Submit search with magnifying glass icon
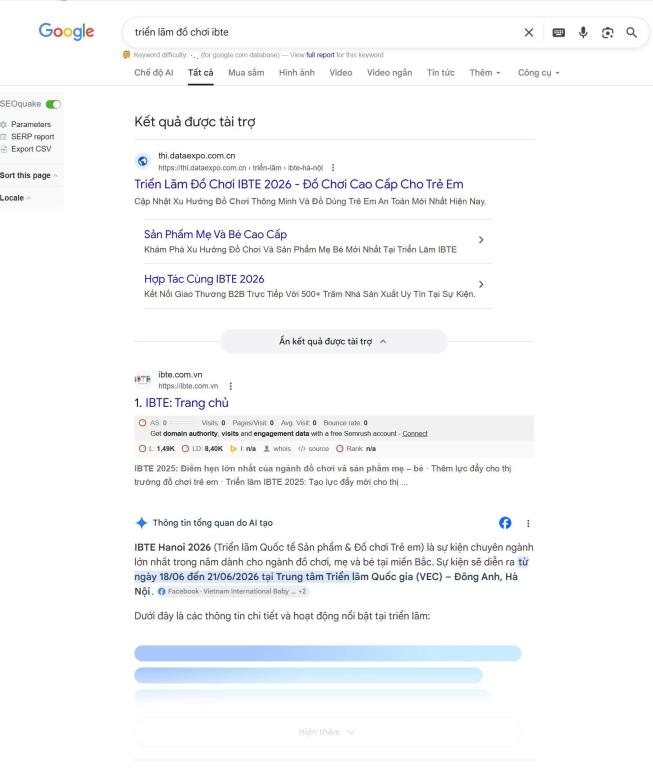Image resolution: width=653 pixels, height=779 pixels. coord(632,32)
